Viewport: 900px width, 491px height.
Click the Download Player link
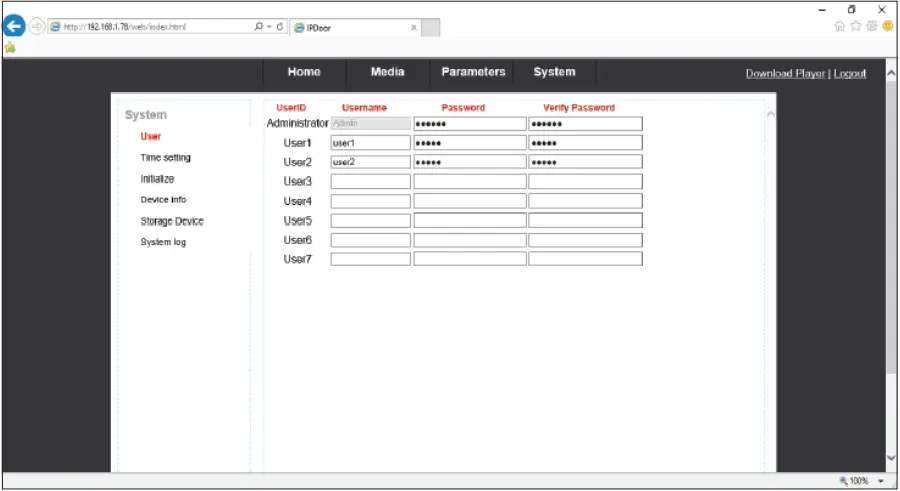[x=785, y=74]
